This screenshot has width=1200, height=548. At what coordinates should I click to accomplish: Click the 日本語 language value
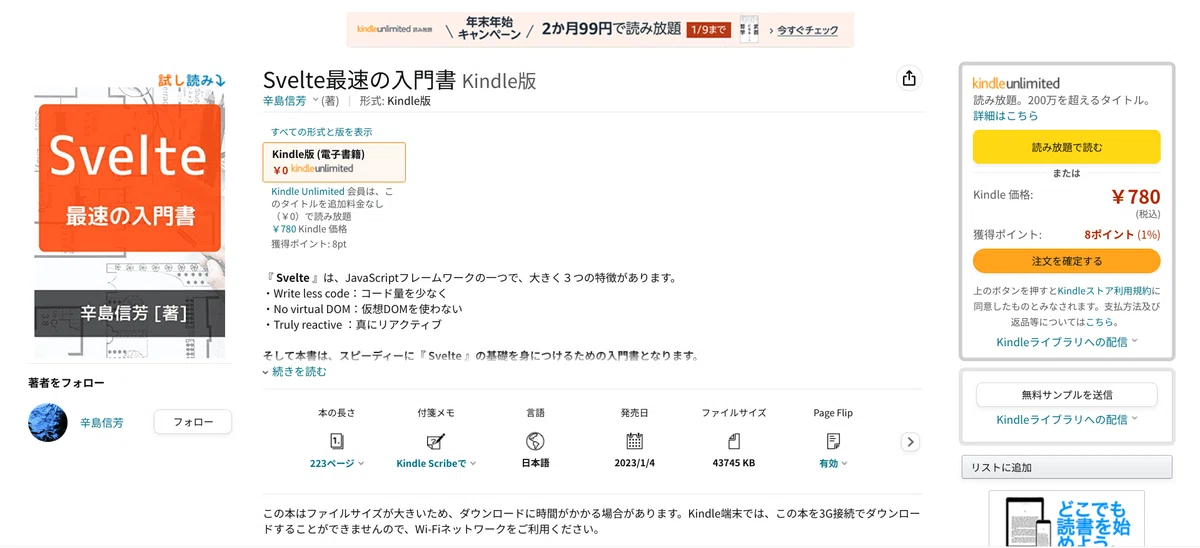coord(535,463)
